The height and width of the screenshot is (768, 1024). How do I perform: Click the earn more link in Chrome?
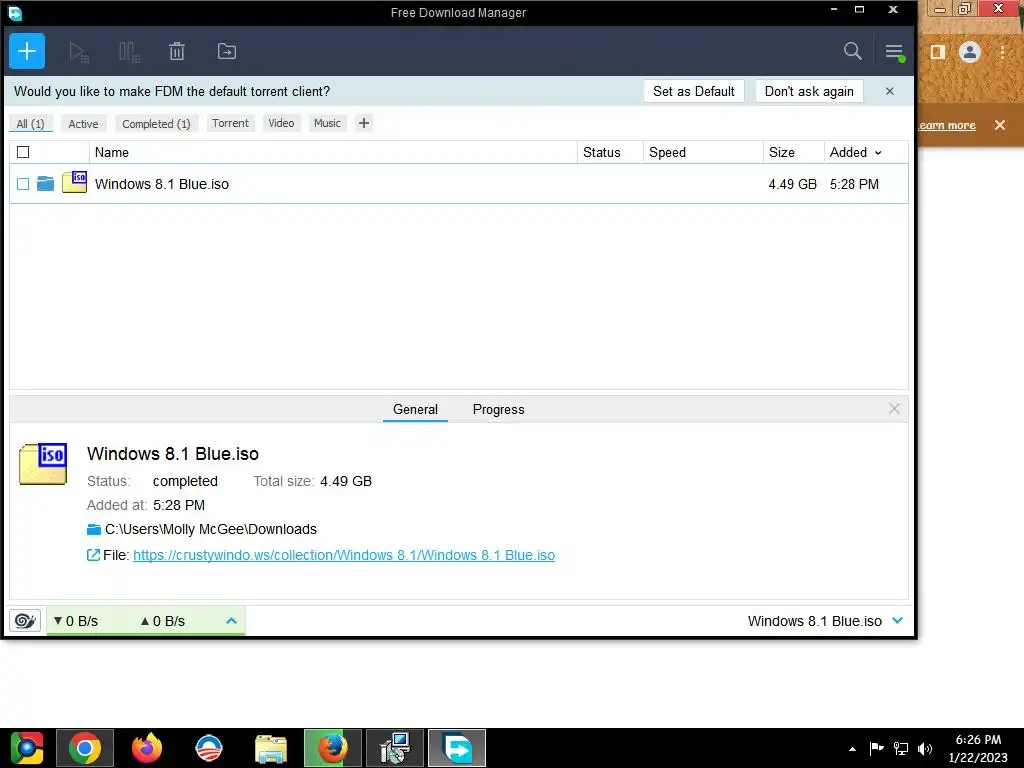(947, 125)
